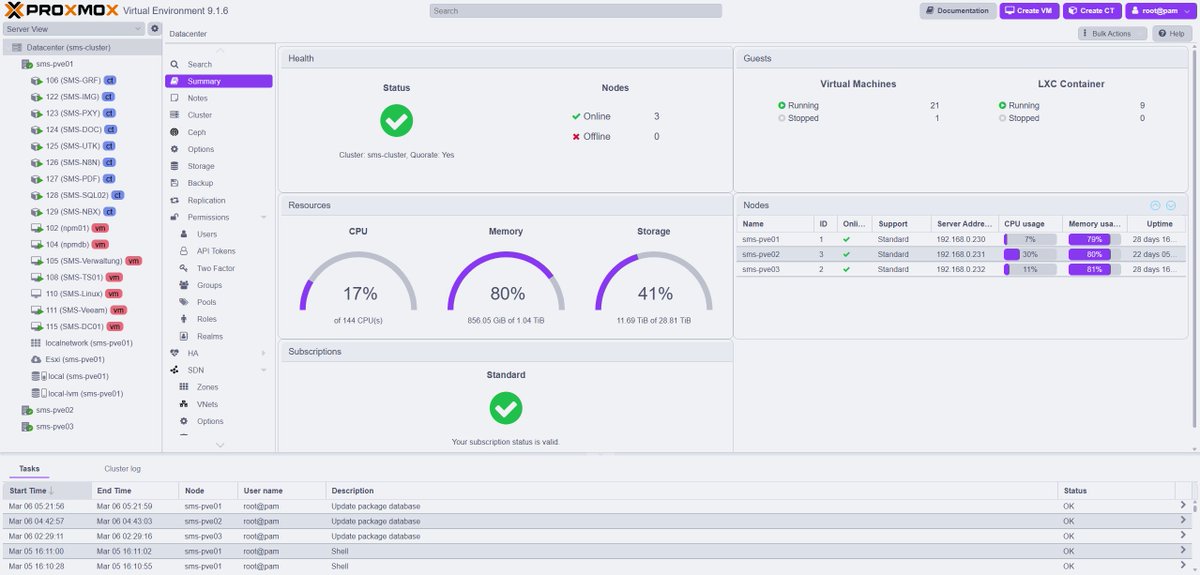This screenshot has width=1200, height=575.
Task: Click Storage database icon in menu
Action: coord(175,166)
